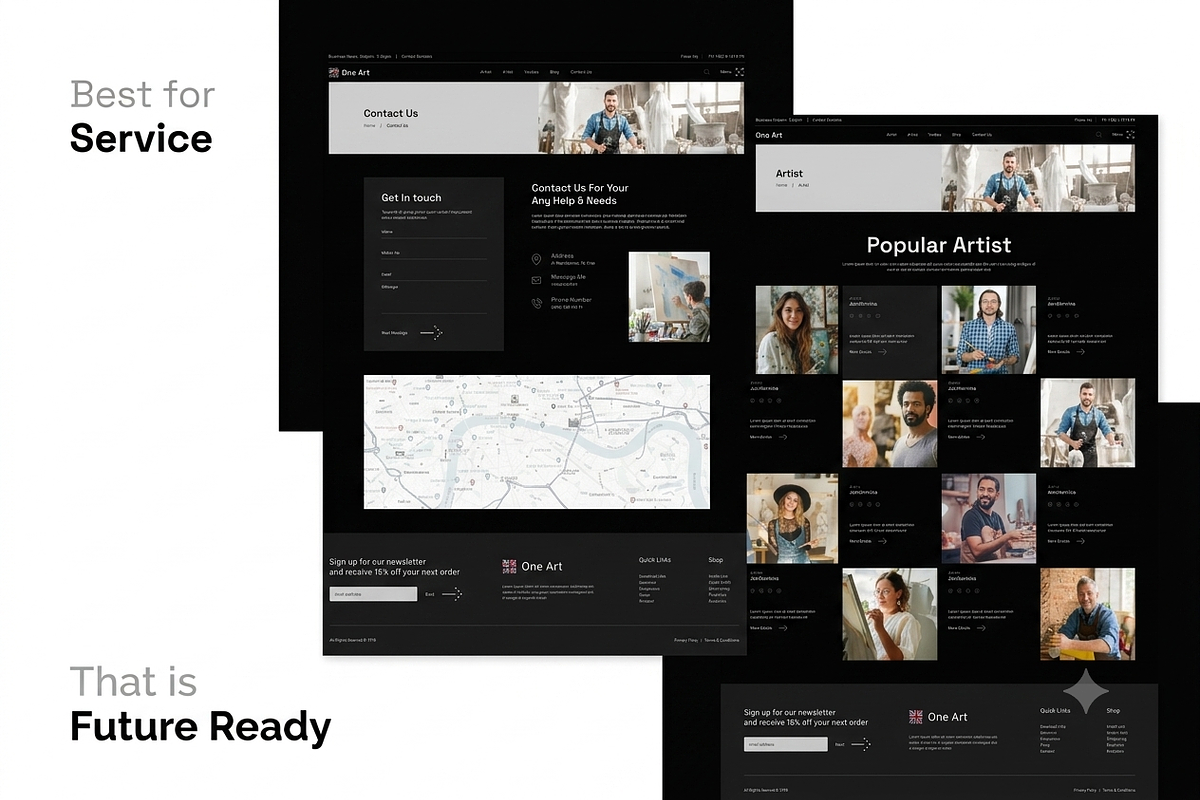Click the Artist page hero banner photo
This screenshot has width=1200, height=800.
coord(1038,178)
